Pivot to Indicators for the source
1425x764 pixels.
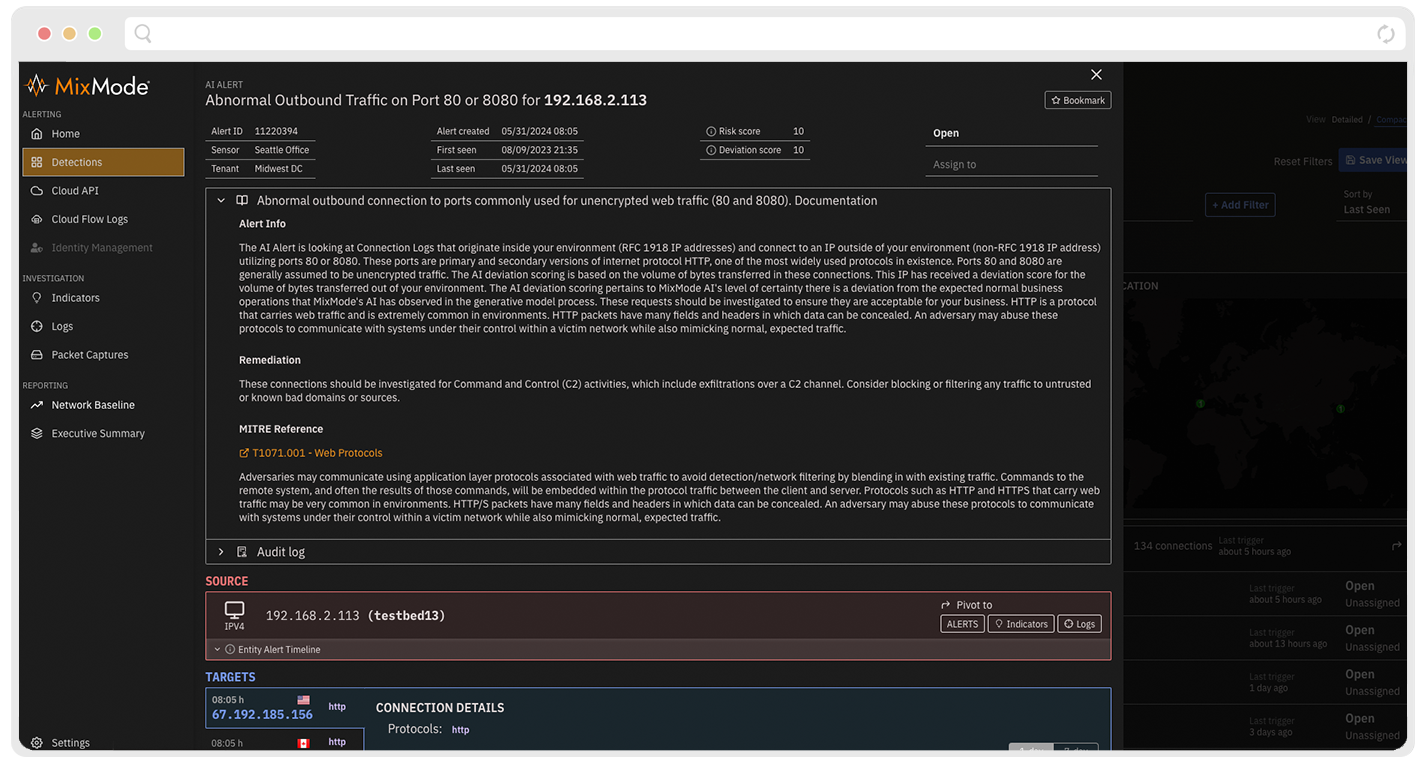[x=1020, y=624]
